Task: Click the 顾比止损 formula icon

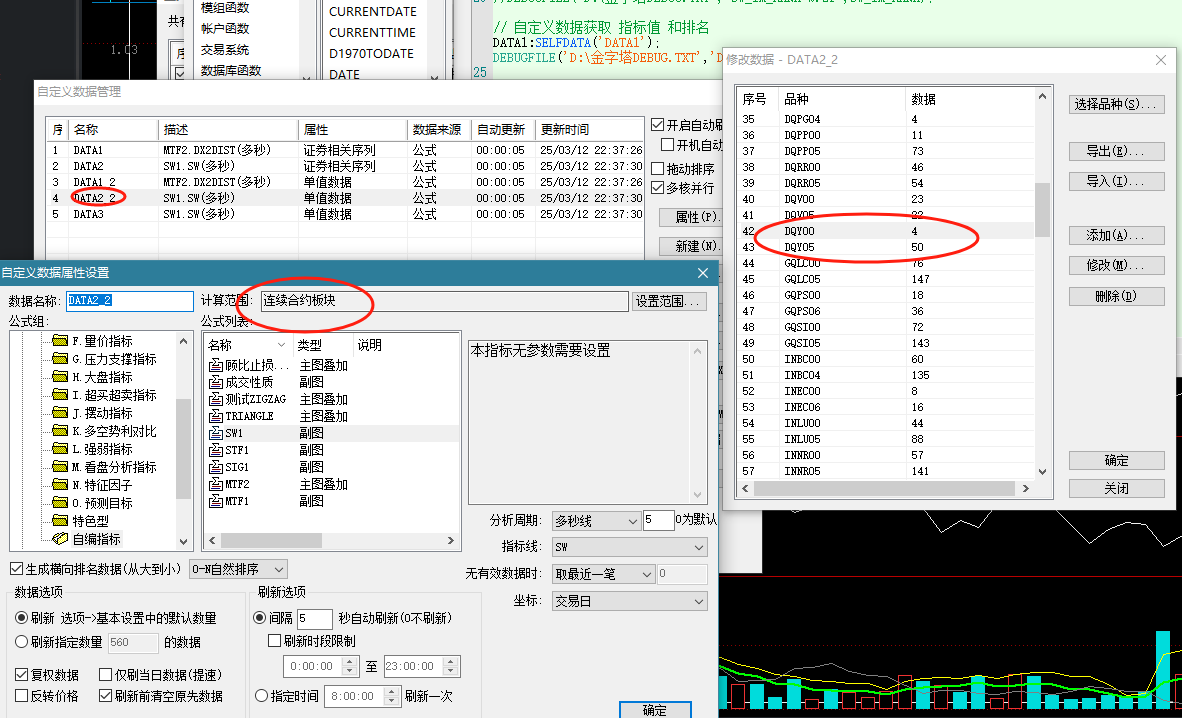Action: pos(216,366)
